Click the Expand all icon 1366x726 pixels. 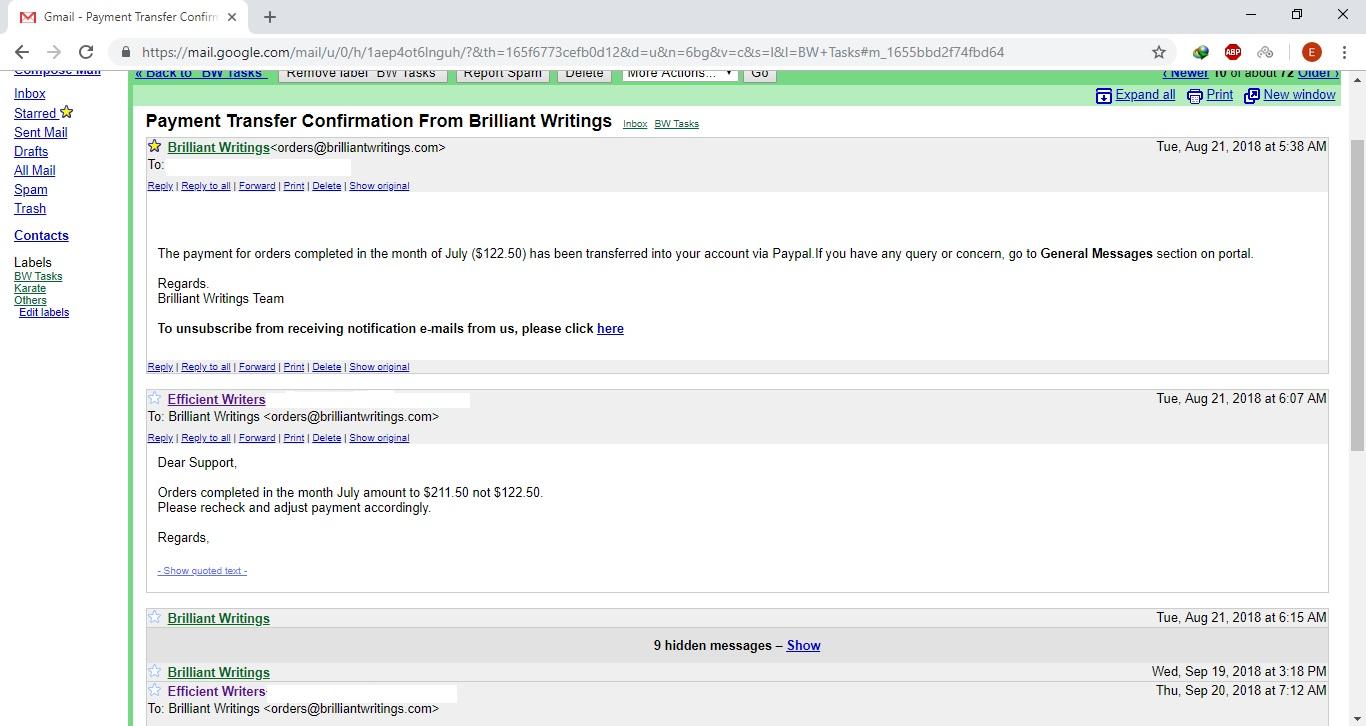click(1104, 96)
